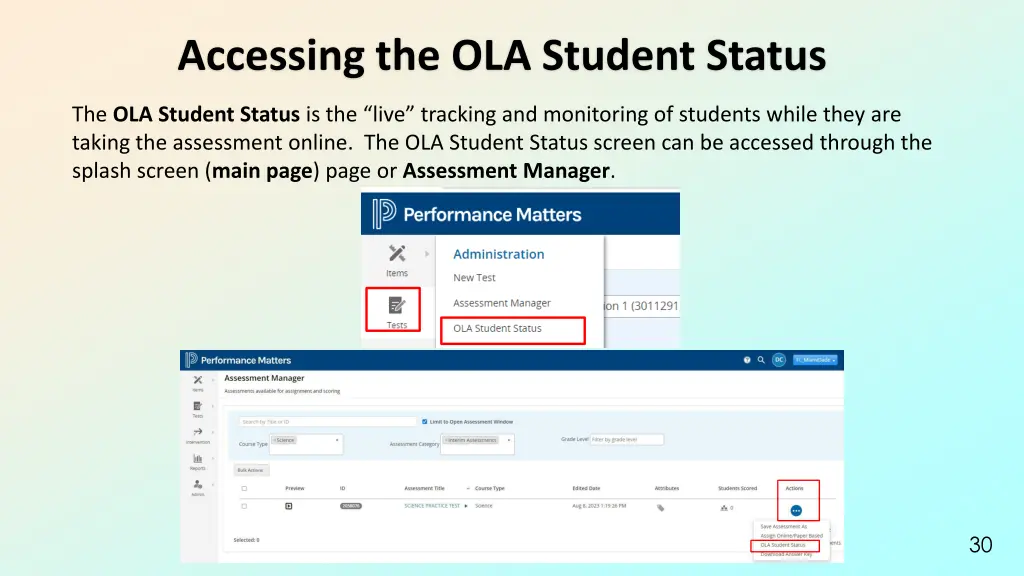Open the Course Type dropdown
Viewport: 1024px width, 576px height.
click(x=306, y=444)
